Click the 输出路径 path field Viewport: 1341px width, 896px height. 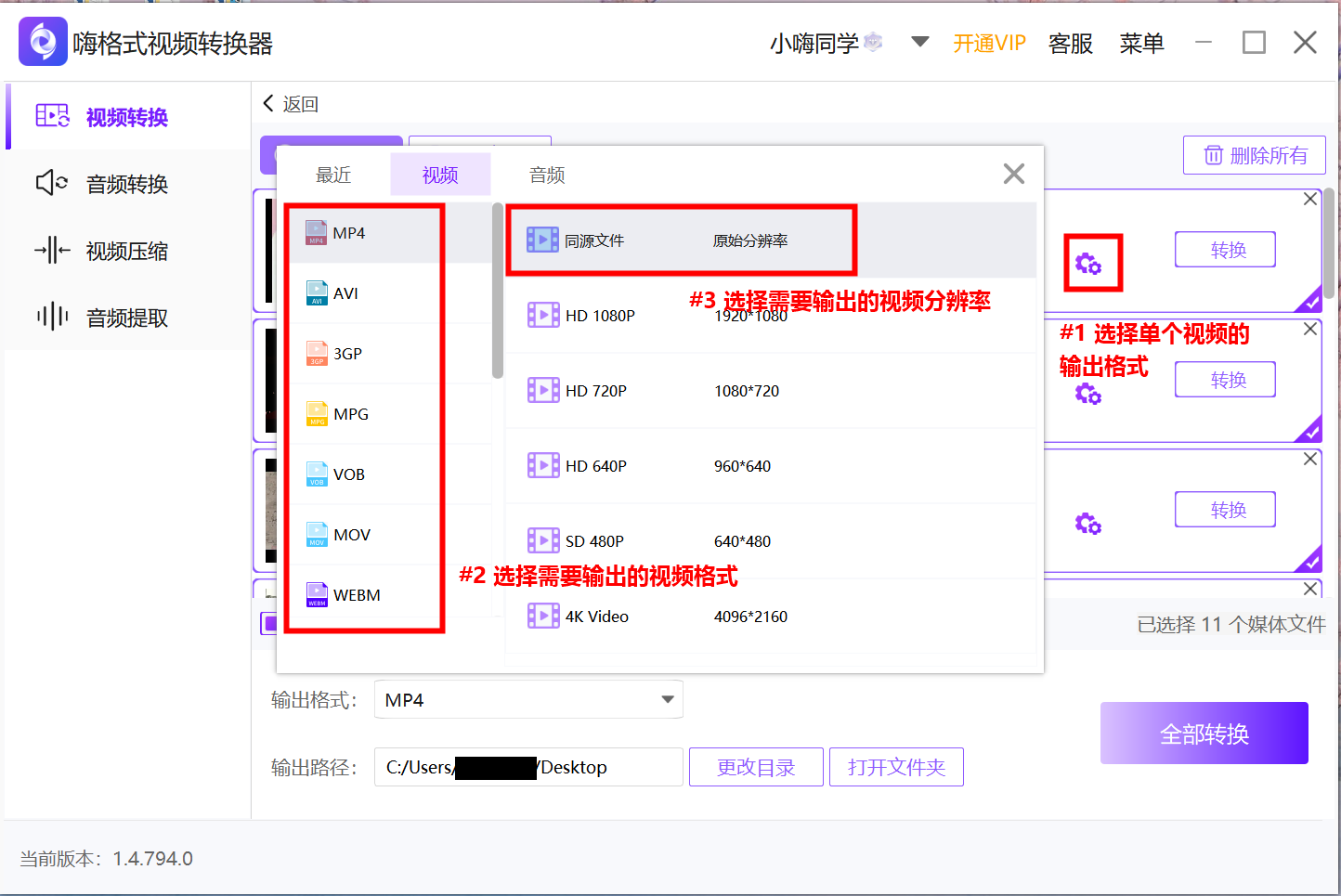(x=528, y=767)
